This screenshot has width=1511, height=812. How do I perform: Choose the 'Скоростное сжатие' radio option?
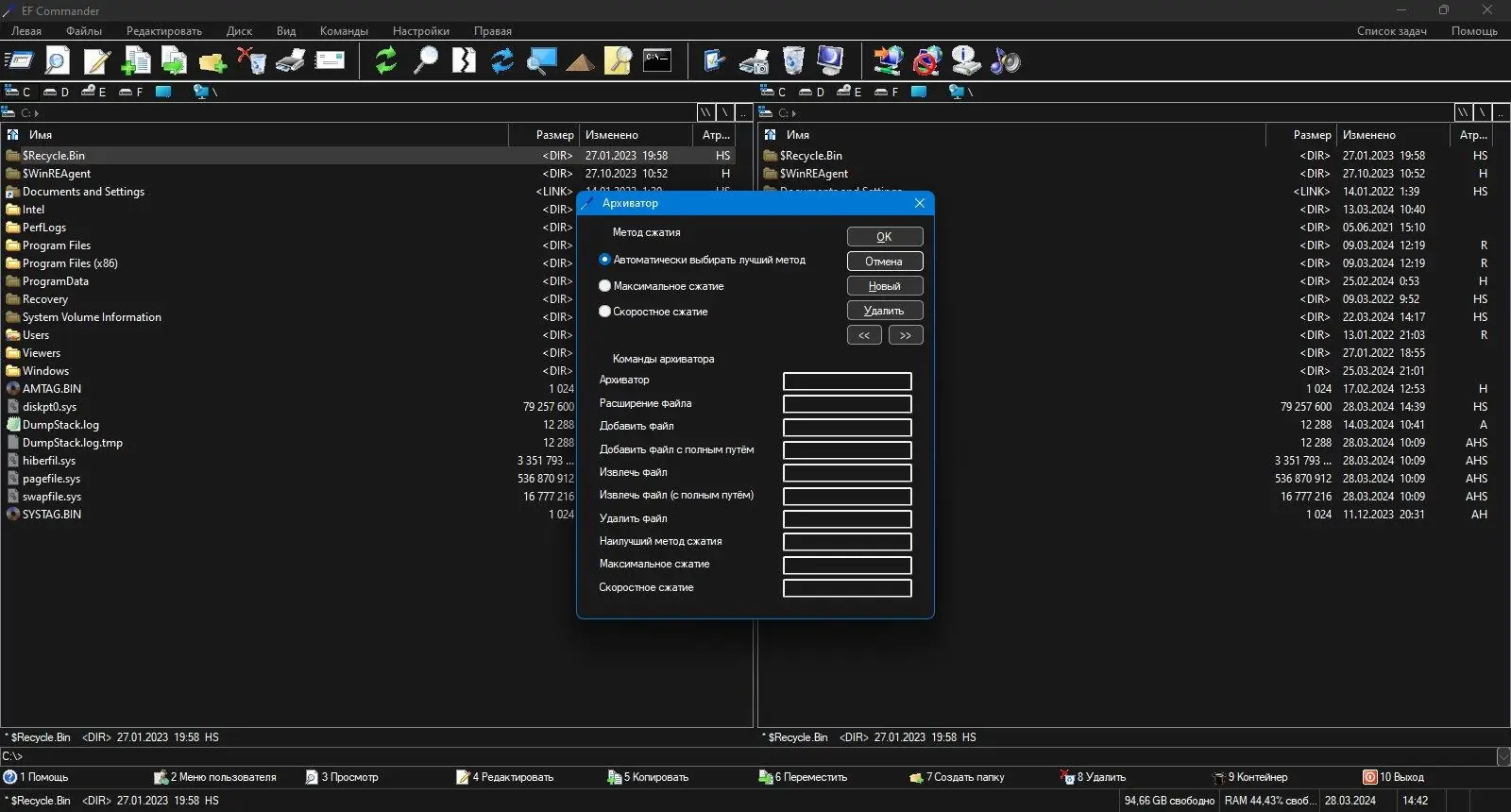(605, 312)
